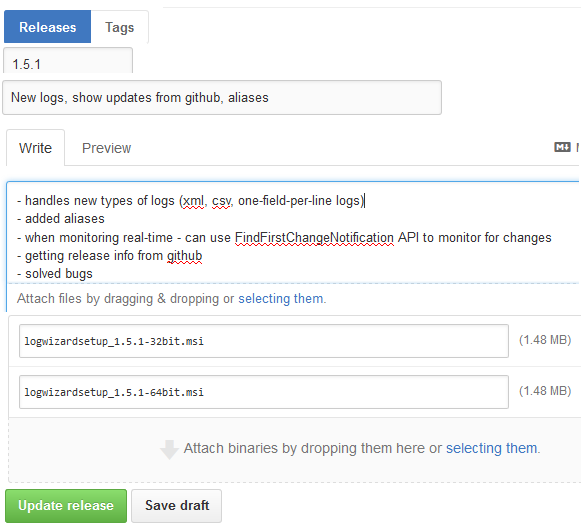Click the logwizardsetup 64bit.msi filename field
This screenshot has width=581, height=529.
coord(264,392)
